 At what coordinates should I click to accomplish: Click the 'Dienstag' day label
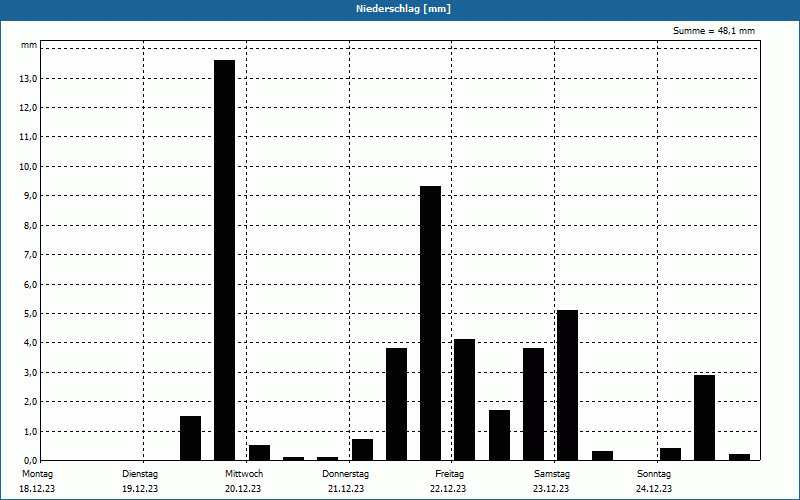coord(140,474)
